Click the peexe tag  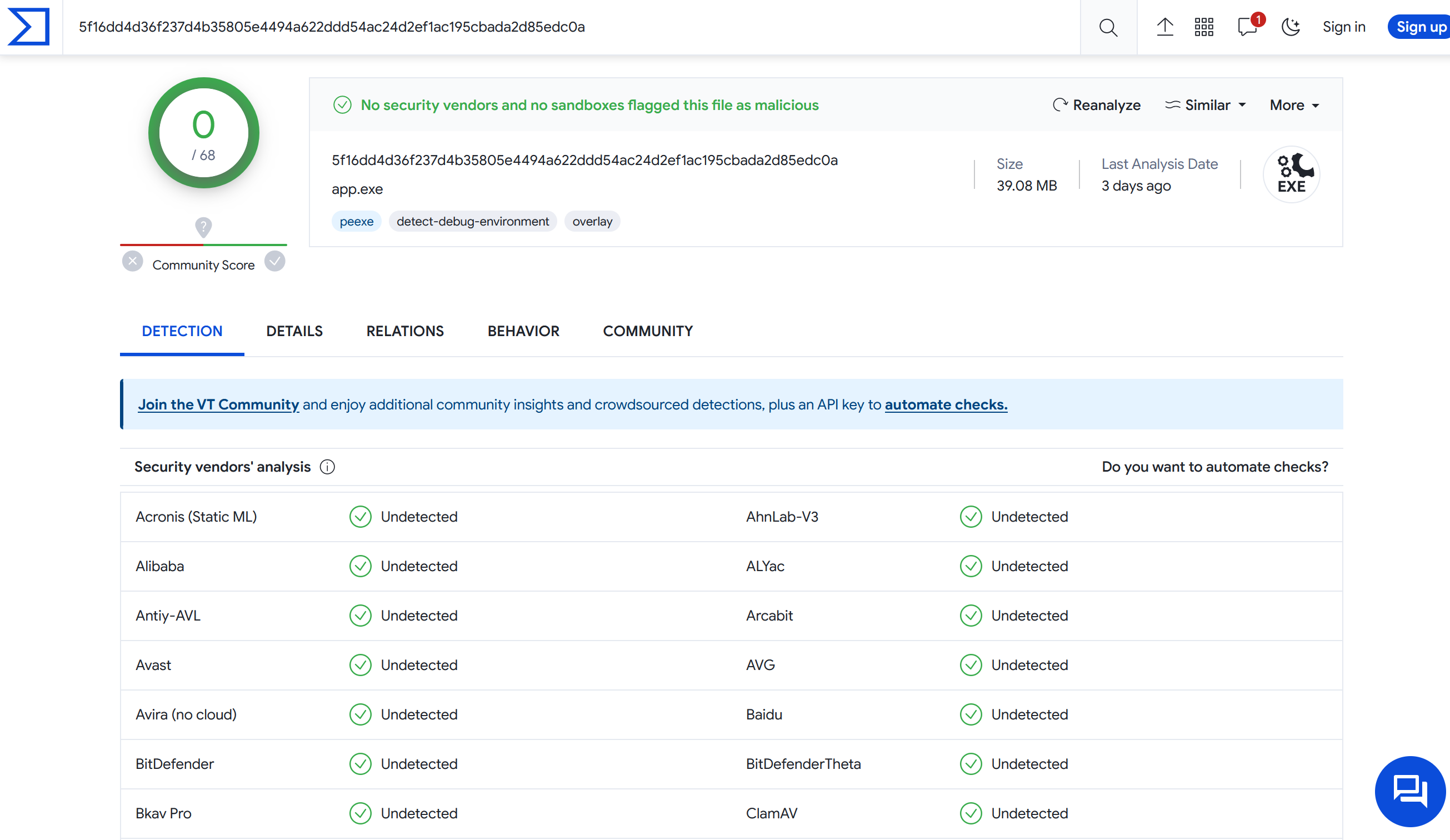coord(356,222)
